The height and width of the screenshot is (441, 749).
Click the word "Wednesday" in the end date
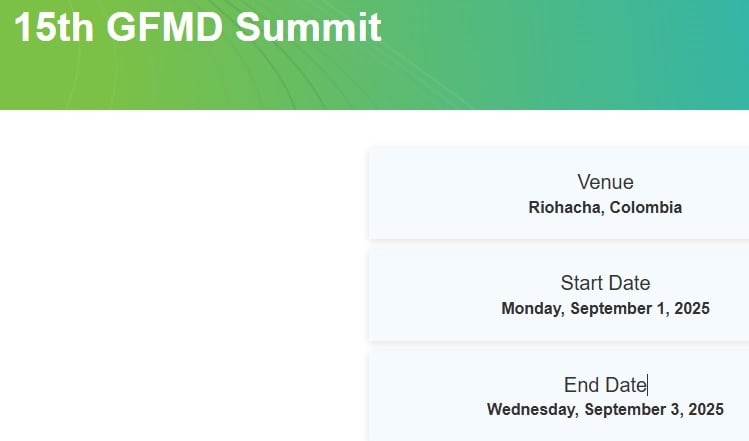click(531, 409)
